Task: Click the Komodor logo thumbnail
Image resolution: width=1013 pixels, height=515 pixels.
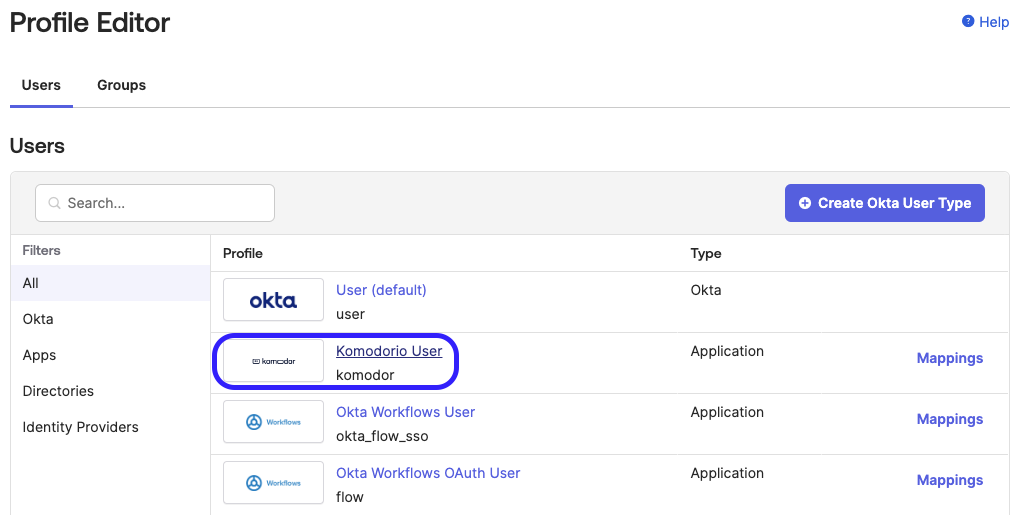Action: coord(273,361)
